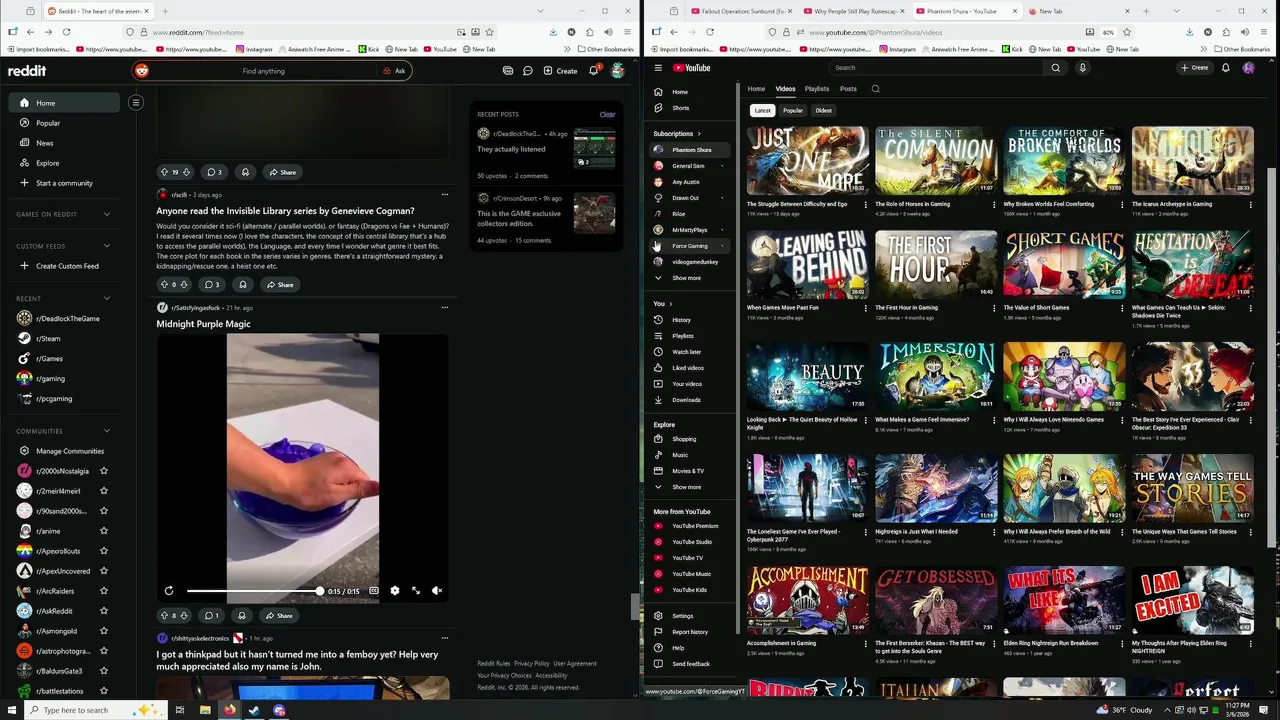Search within Phantom Shura channel
This screenshot has width=1280, height=720.
click(875, 89)
